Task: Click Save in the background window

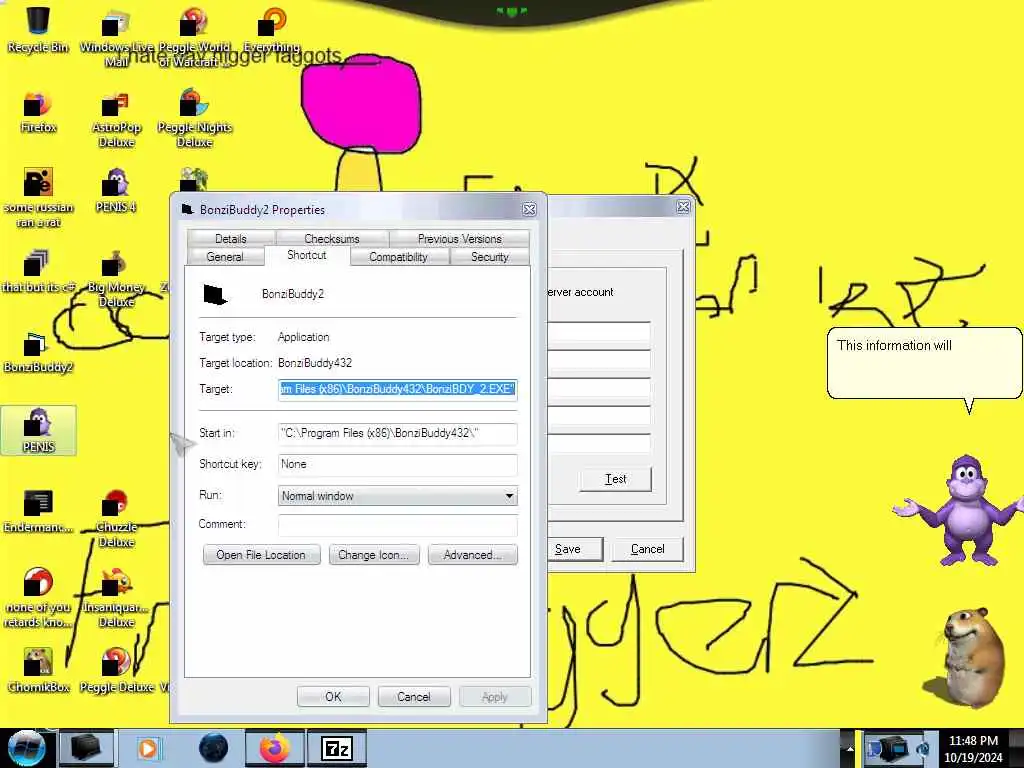Action: tap(575, 549)
